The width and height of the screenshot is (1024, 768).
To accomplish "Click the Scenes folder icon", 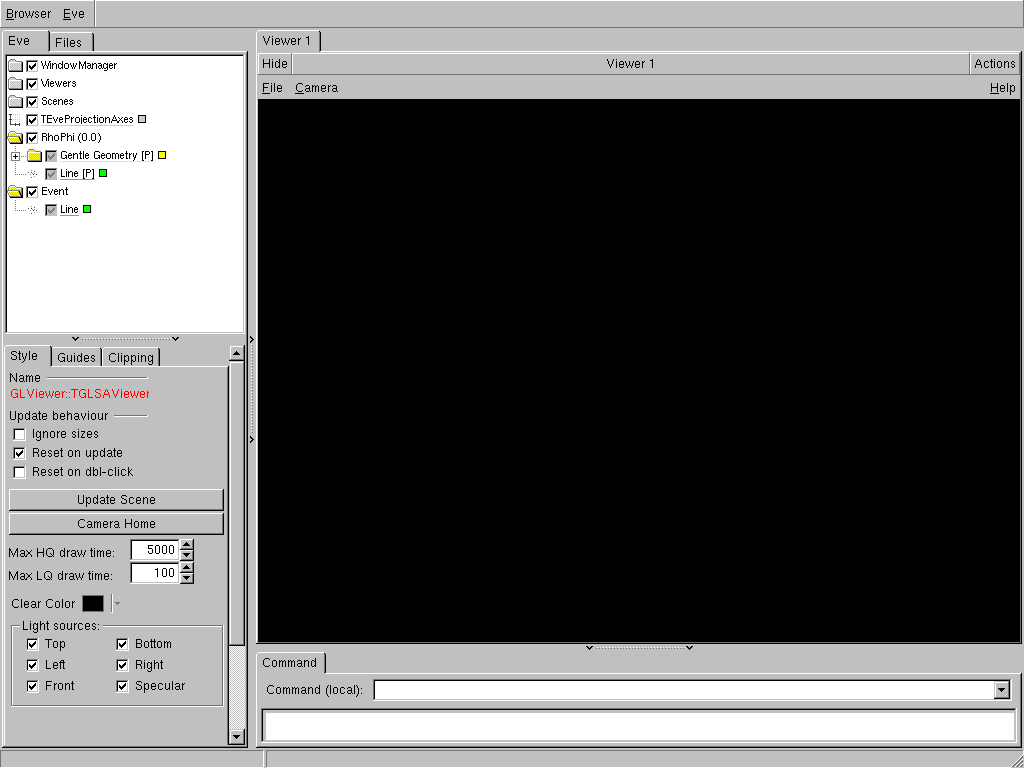I will click(x=15, y=102).
